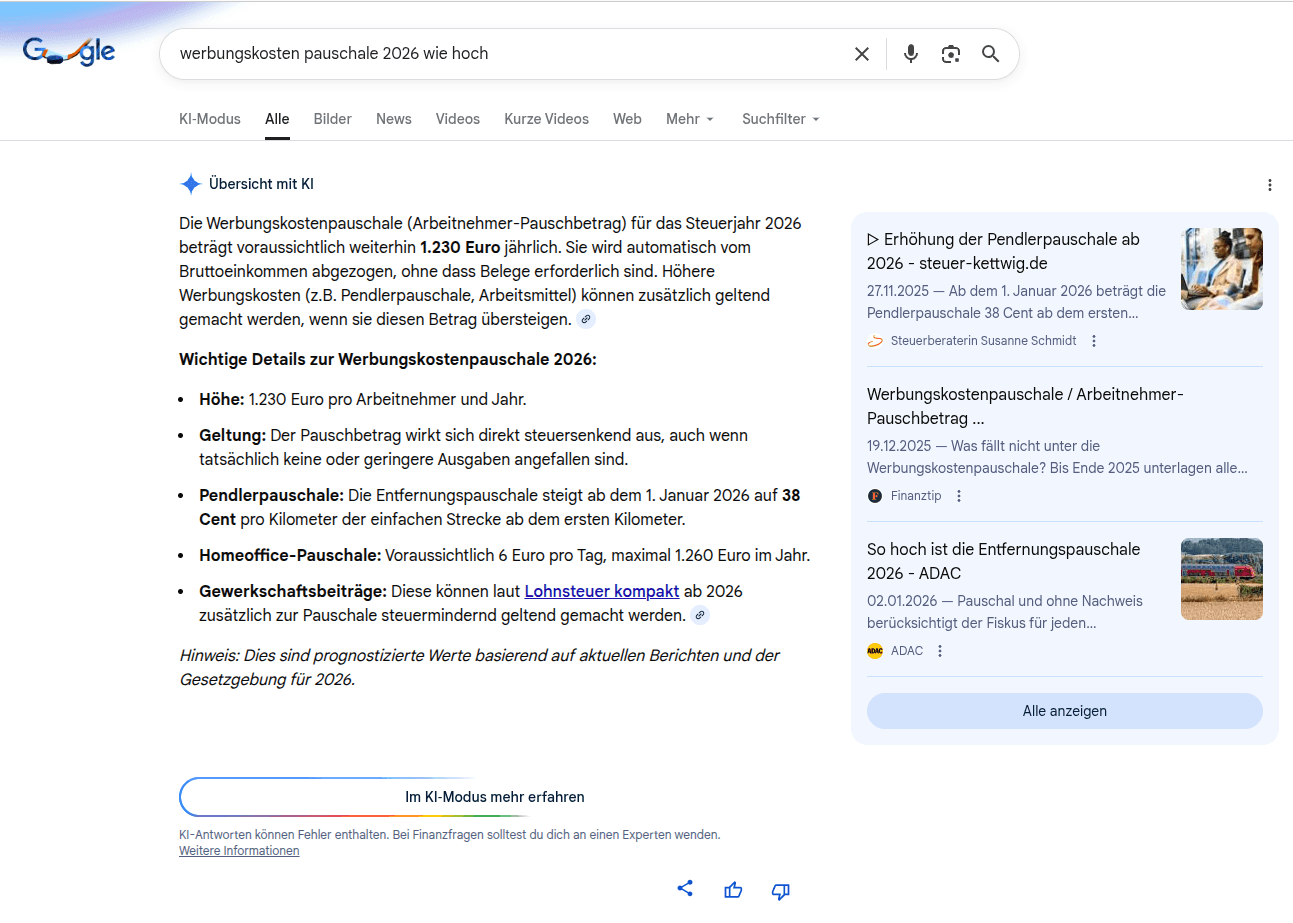This screenshot has width=1293, height=923.
Task: Open the AI overview three-dot menu
Action: coord(1269,185)
